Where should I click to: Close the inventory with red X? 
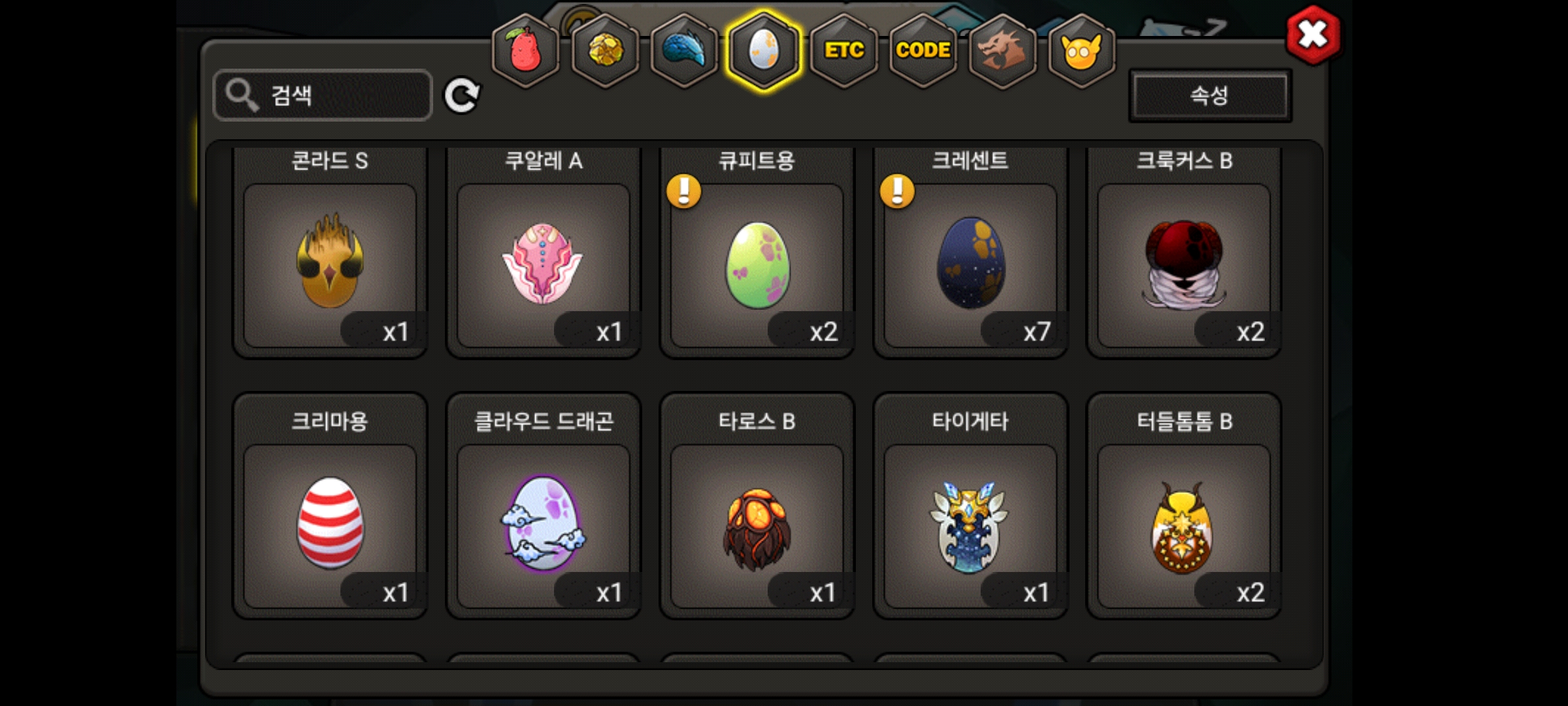1313,35
